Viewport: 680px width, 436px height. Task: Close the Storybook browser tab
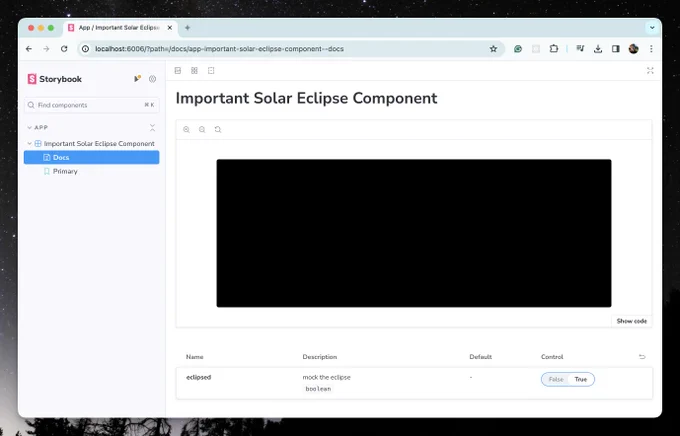click(x=170, y=28)
